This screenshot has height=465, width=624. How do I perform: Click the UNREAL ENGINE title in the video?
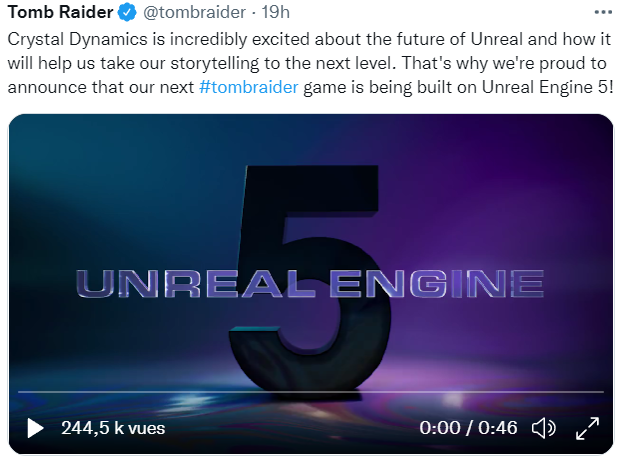tap(310, 284)
